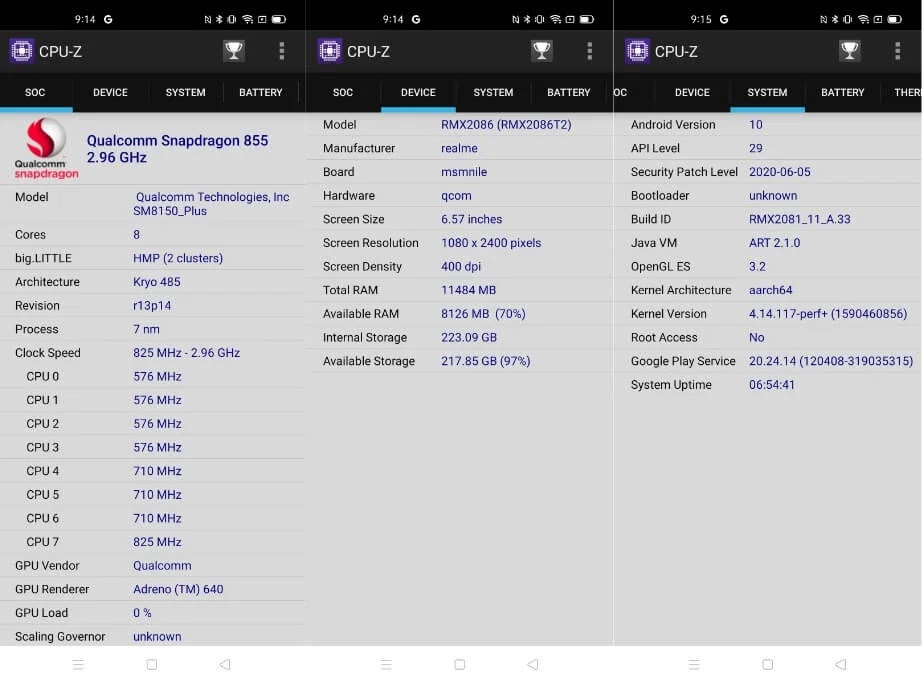The height and width of the screenshot is (679, 922).
Task: Switch to the BATTERY tab in the third screen
Action: click(x=843, y=92)
